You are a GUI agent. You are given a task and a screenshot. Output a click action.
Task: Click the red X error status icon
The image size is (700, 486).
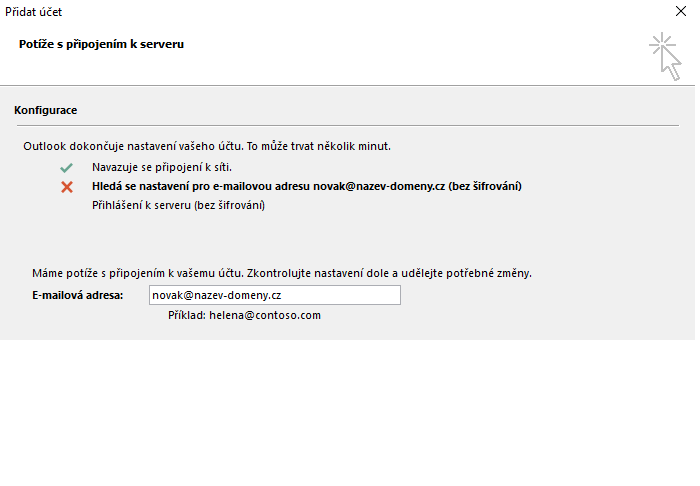pos(67,187)
